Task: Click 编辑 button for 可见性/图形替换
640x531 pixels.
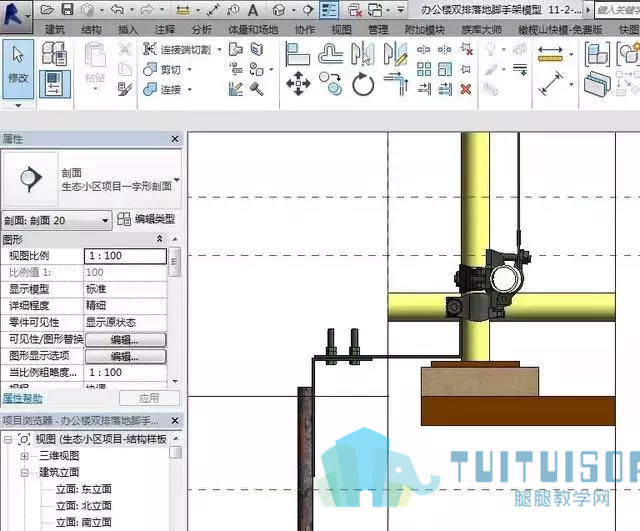Action: [125, 340]
